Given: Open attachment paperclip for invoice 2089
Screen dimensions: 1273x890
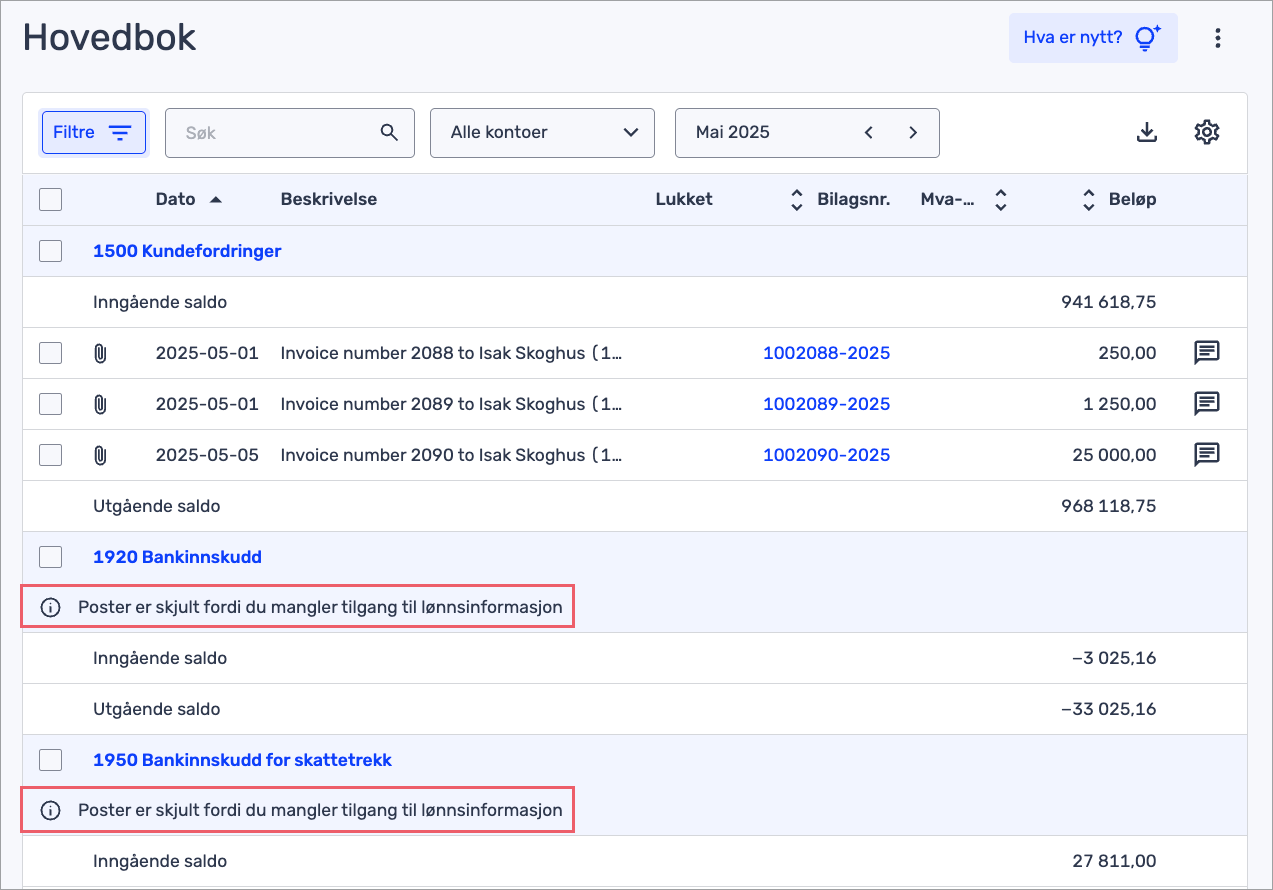Looking at the screenshot, I should [99, 404].
